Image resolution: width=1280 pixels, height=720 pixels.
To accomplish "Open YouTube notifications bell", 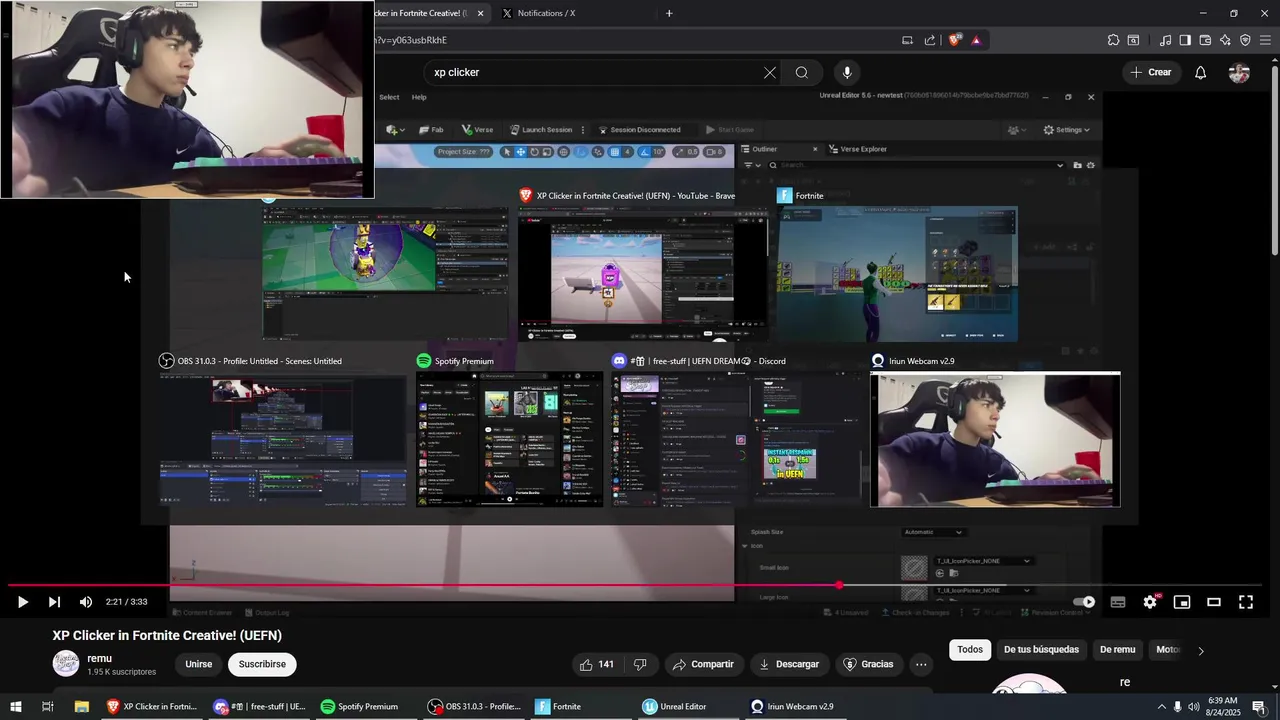I will click(x=1201, y=72).
